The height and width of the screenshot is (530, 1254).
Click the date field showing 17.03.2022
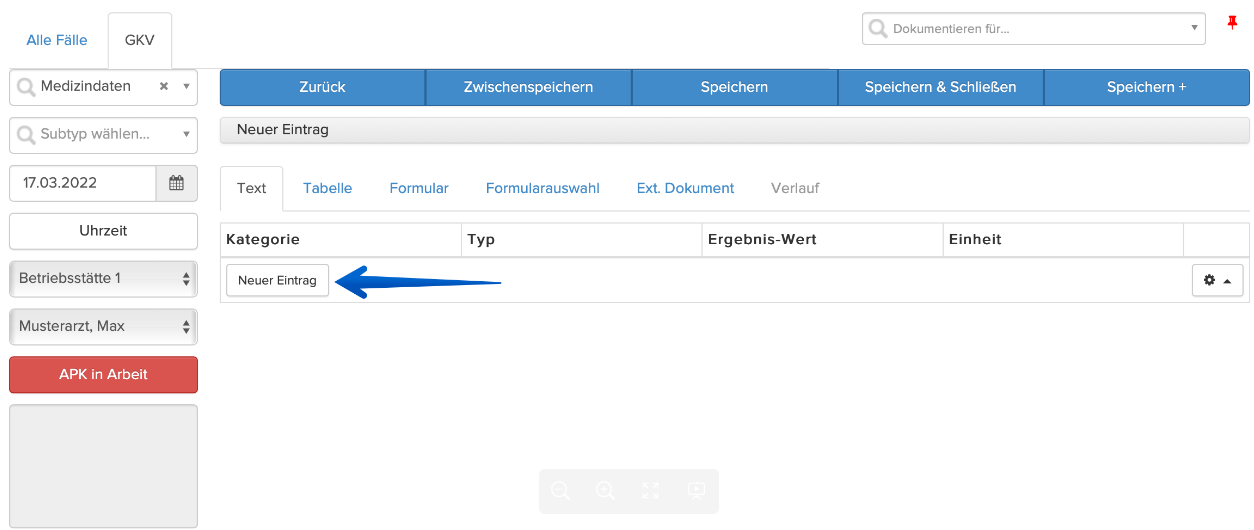(83, 183)
